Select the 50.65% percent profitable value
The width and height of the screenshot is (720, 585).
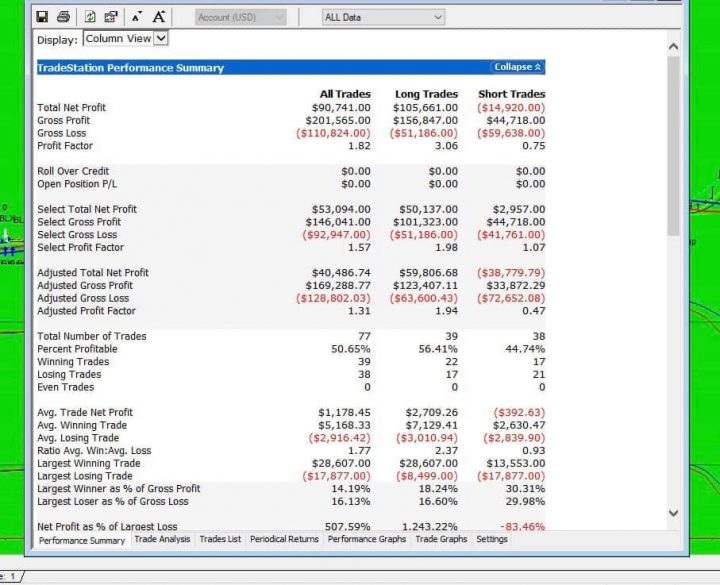coord(351,349)
